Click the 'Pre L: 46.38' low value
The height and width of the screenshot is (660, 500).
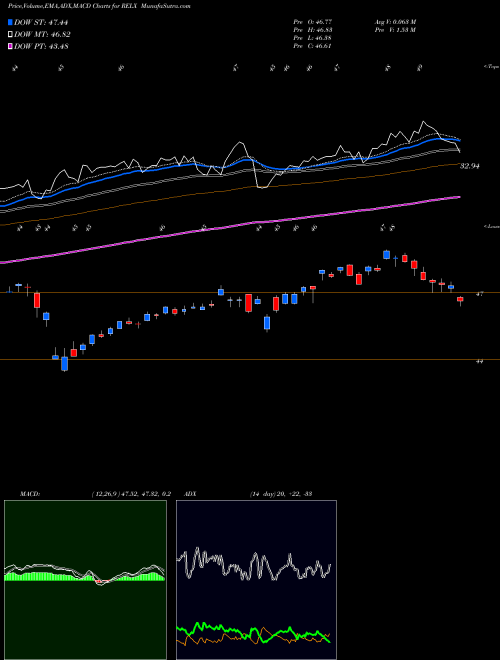click(x=313, y=38)
